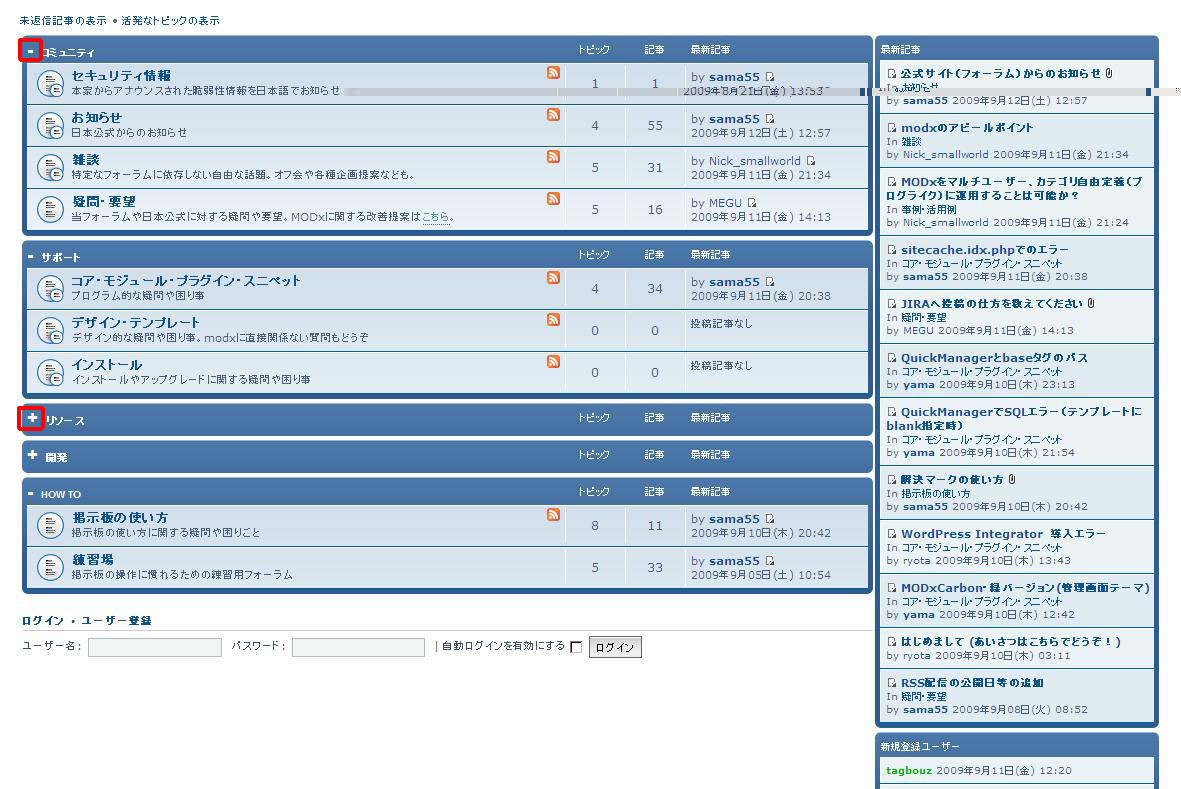Screen dimensions: 1181x789
Task: Open the コア・モジュール・プラグイン・スニペット forum
Action: pyautogui.click(x=186, y=281)
